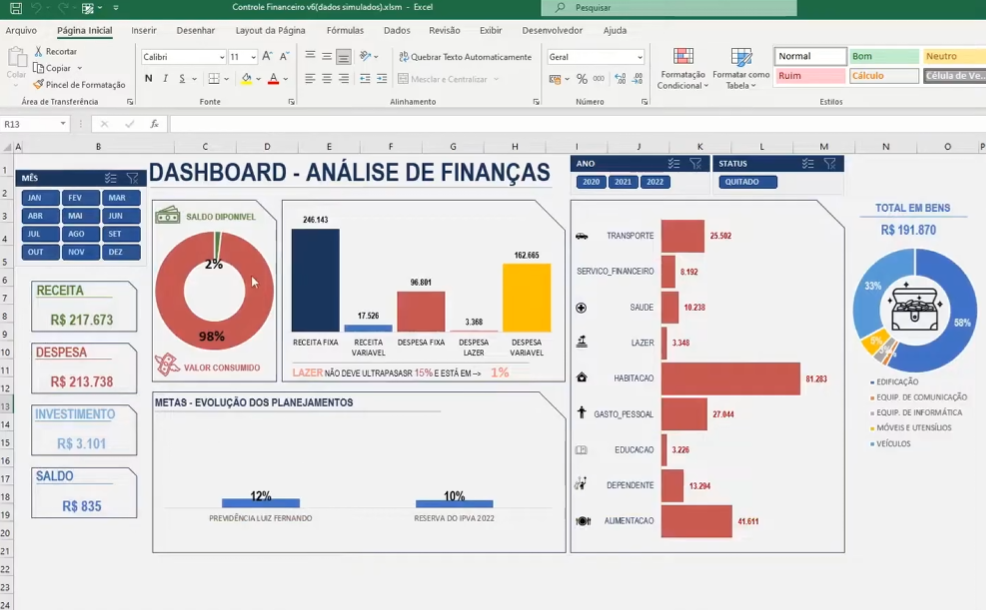Clear the filter on the MÊS slicer

[131, 178]
